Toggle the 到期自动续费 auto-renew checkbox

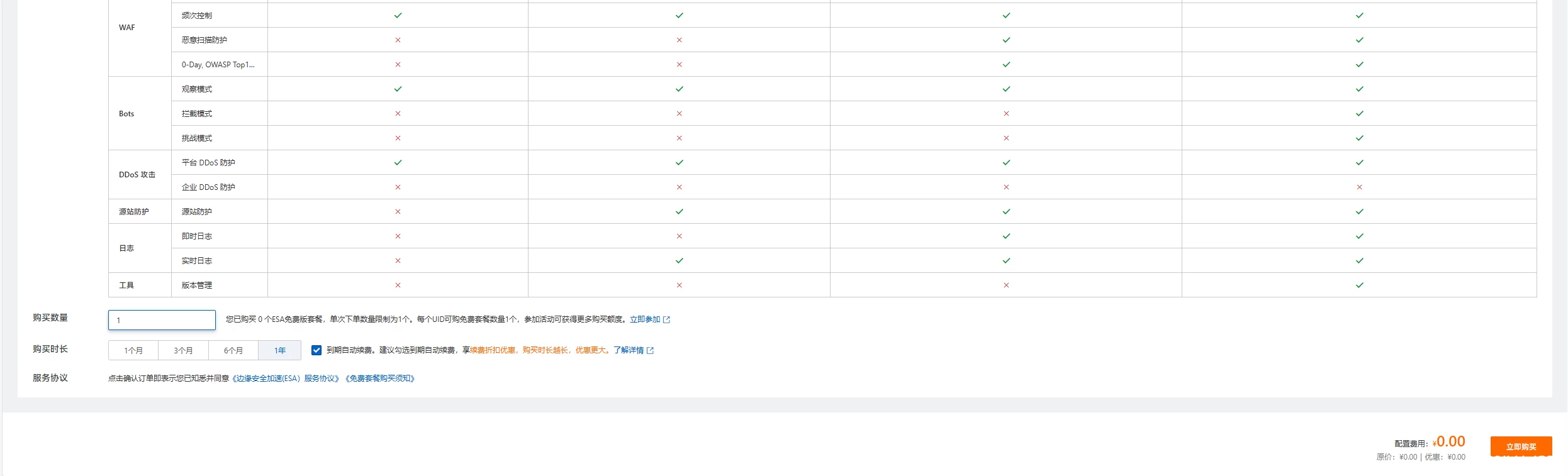click(x=316, y=350)
